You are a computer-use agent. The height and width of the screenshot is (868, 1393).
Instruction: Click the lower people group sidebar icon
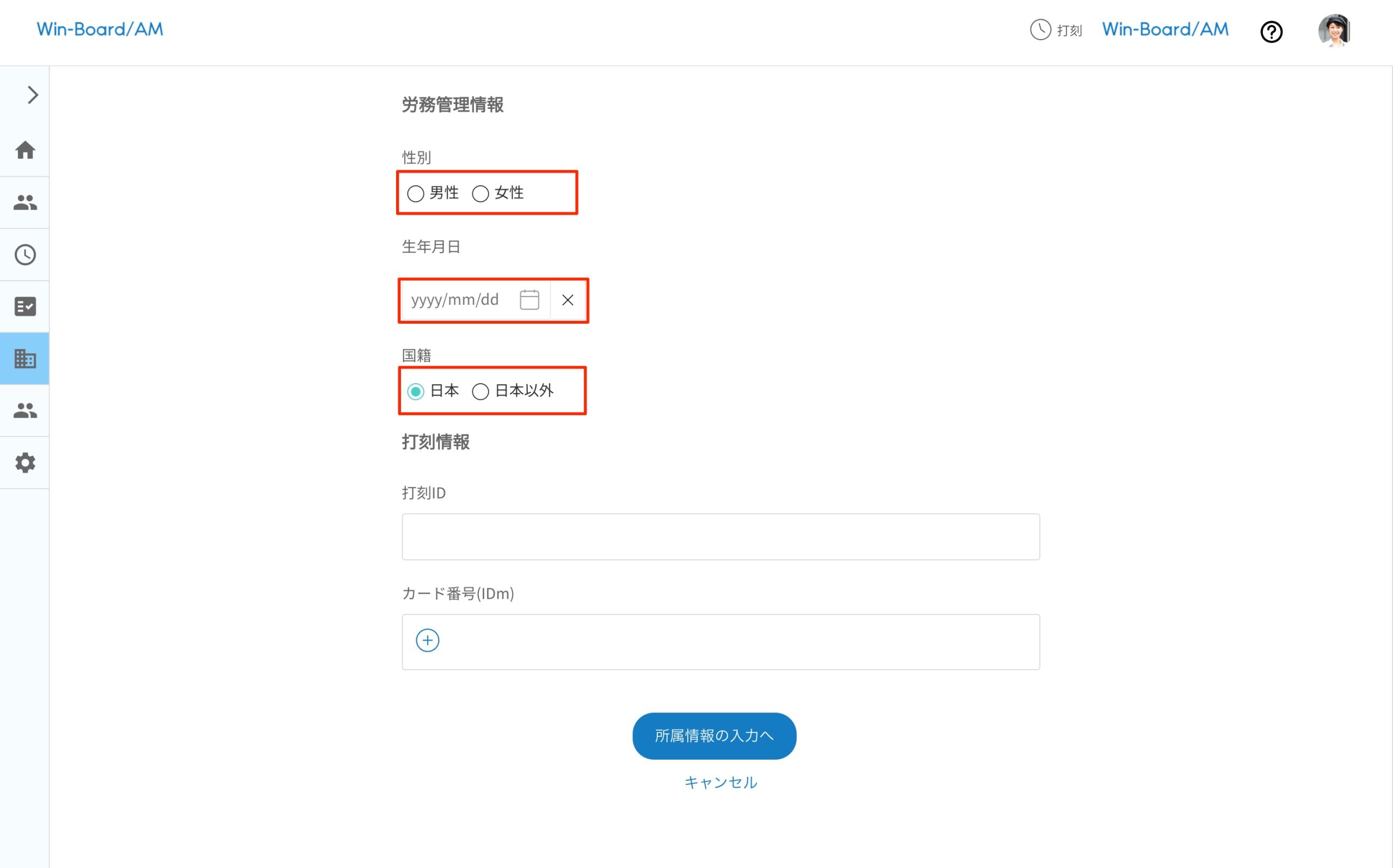[x=25, y=410]
